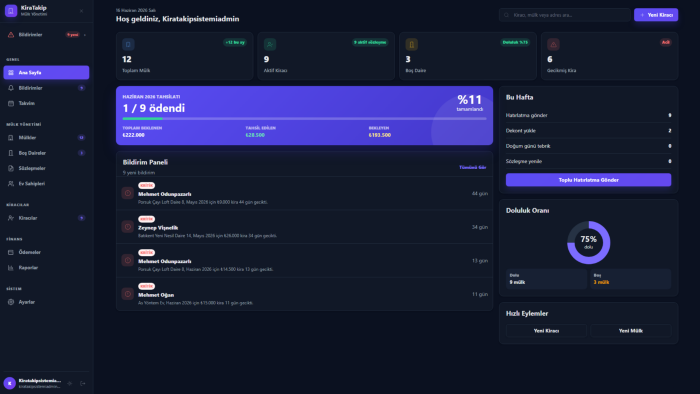Click the 'Doluluk %75' green tag
Screen dimensions: 700x394
[x=515, y=42]
